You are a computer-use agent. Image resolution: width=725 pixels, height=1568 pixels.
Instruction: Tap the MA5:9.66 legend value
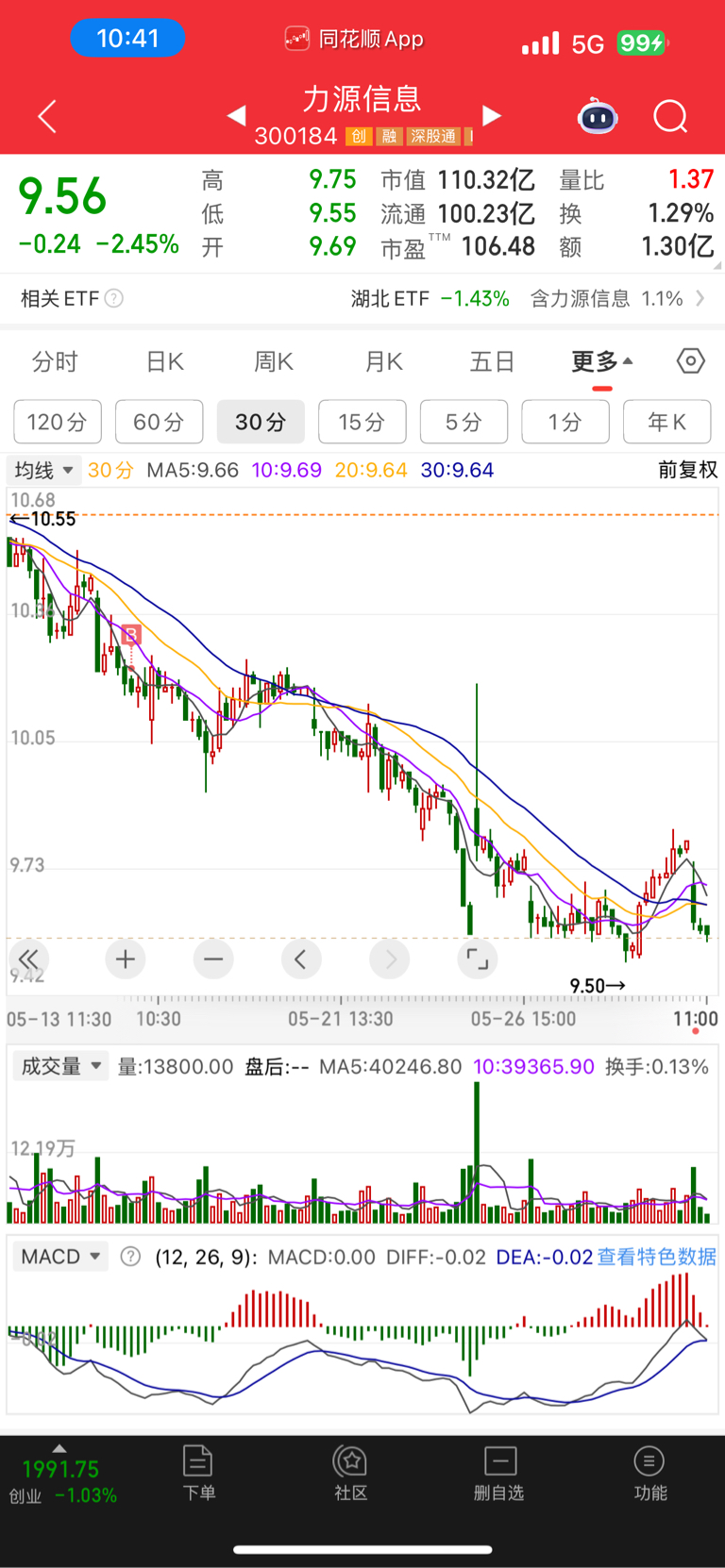[x=193, y=470]
